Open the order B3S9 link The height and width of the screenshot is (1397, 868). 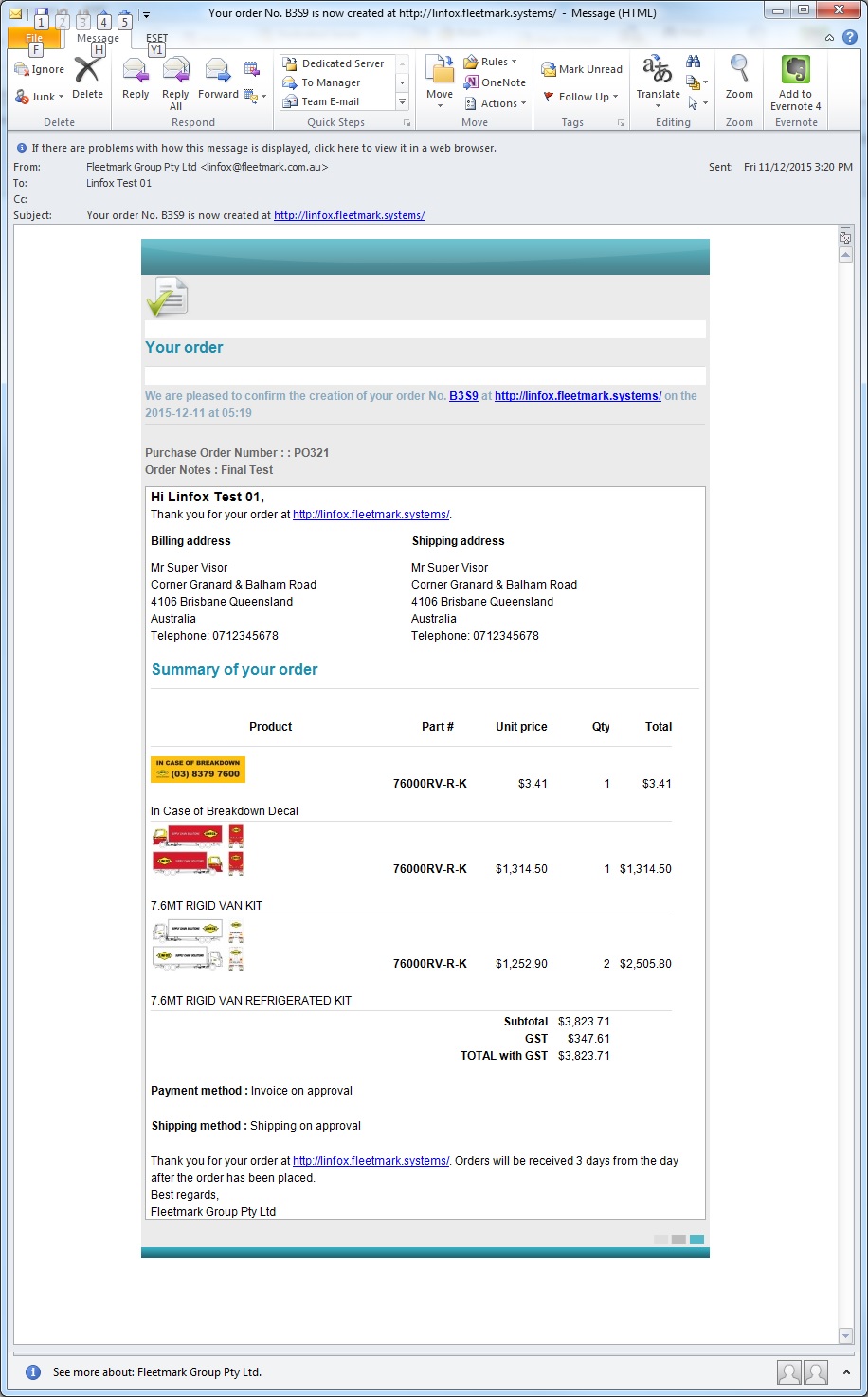[x=463, y=396]
